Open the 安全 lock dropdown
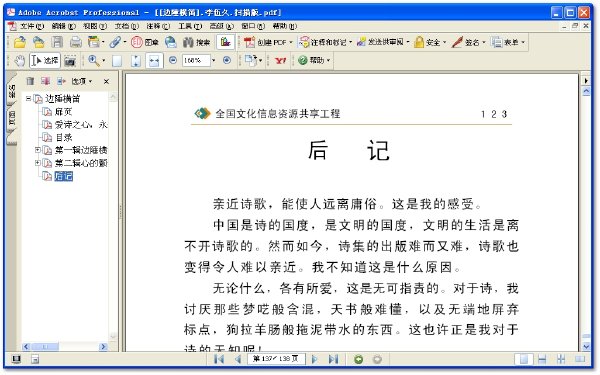The height and width of the screenshot is (375, 600). coord(430,42)
